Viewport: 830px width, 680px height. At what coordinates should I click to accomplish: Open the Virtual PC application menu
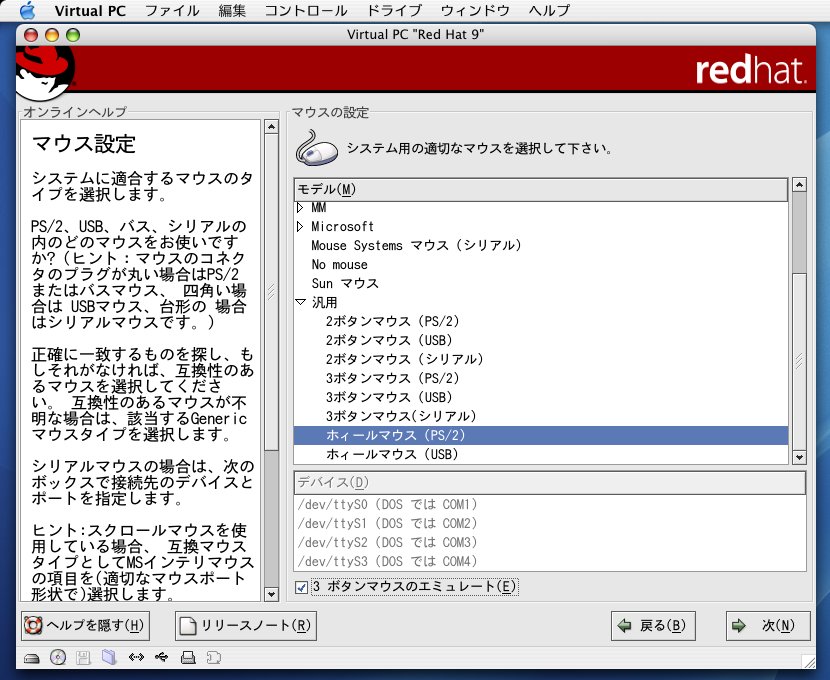[90, 10]
